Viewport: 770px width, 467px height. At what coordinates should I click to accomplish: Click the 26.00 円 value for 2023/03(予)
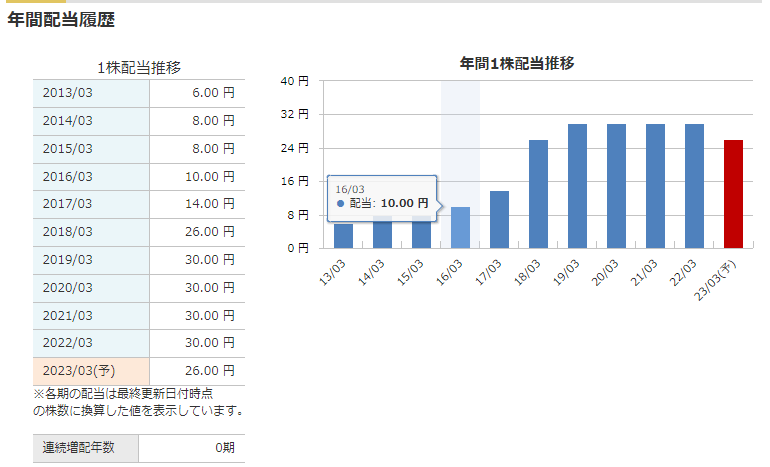click(x=210, y=371)
